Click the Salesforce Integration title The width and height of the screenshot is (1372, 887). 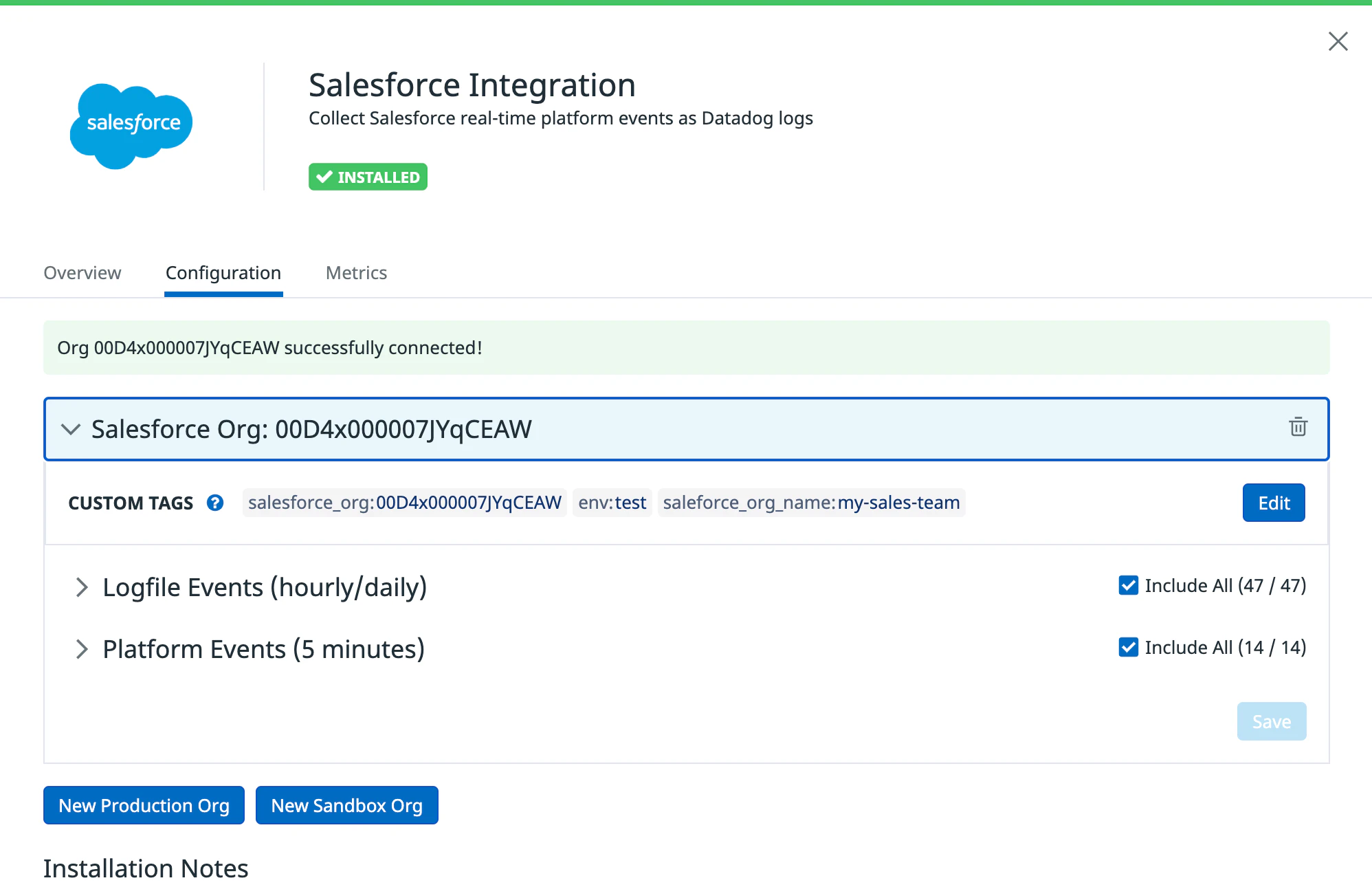point(472,85)
